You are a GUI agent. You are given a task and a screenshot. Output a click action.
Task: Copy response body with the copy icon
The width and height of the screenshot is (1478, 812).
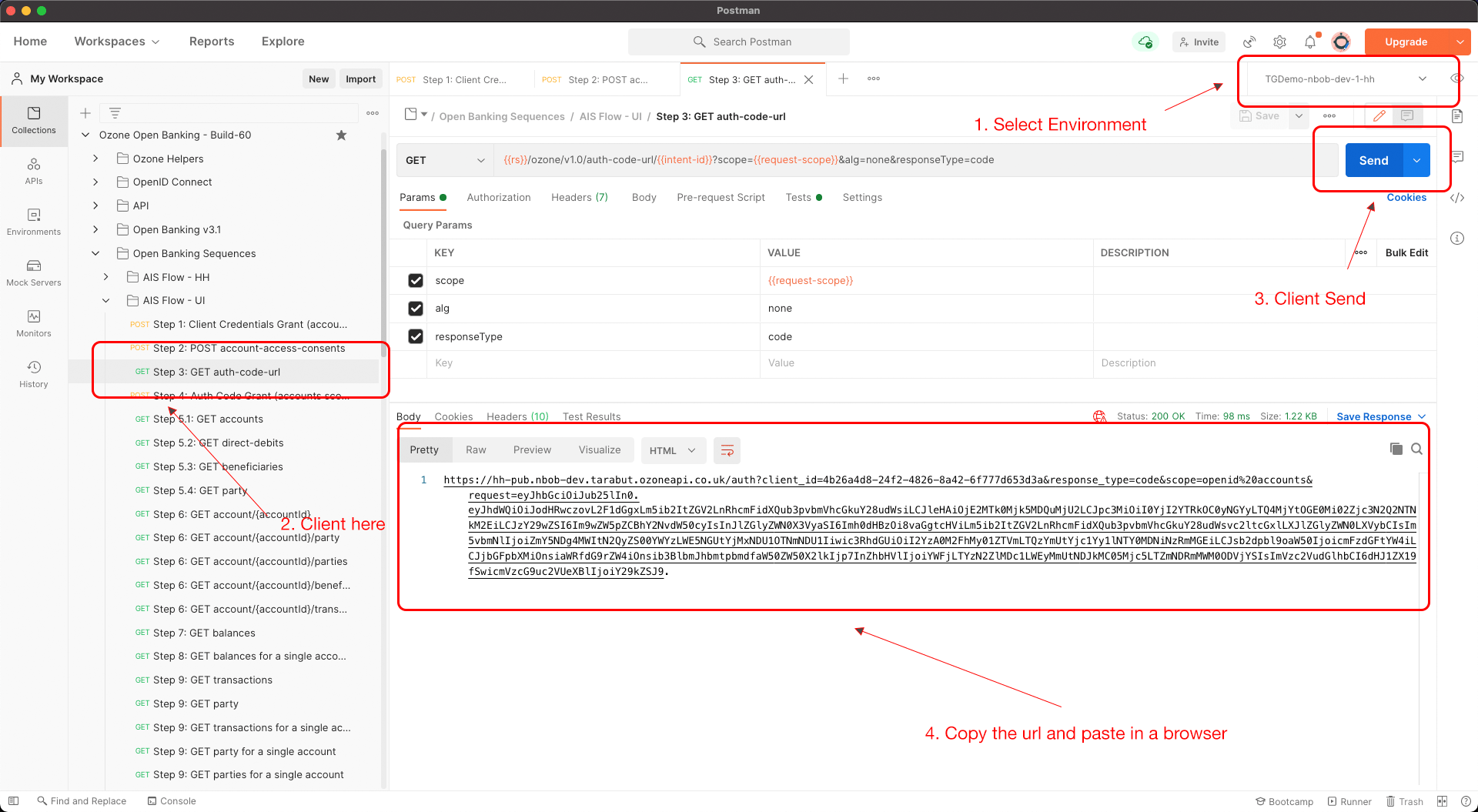(1396, 449)
